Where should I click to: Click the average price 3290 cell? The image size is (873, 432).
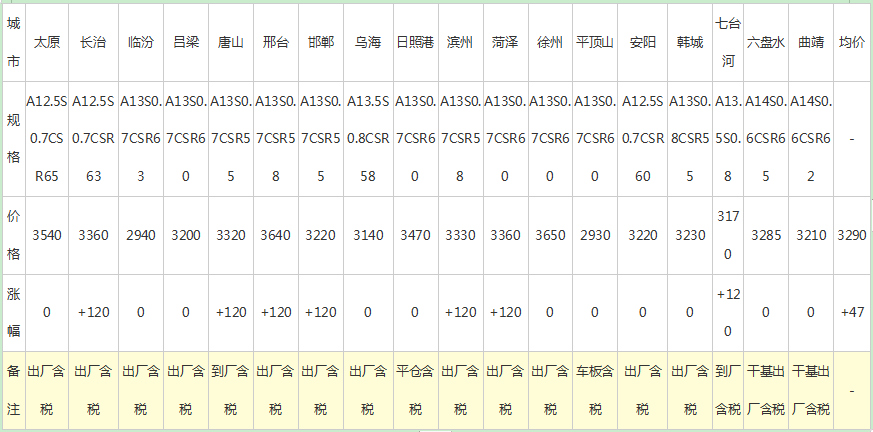(851, 236)
